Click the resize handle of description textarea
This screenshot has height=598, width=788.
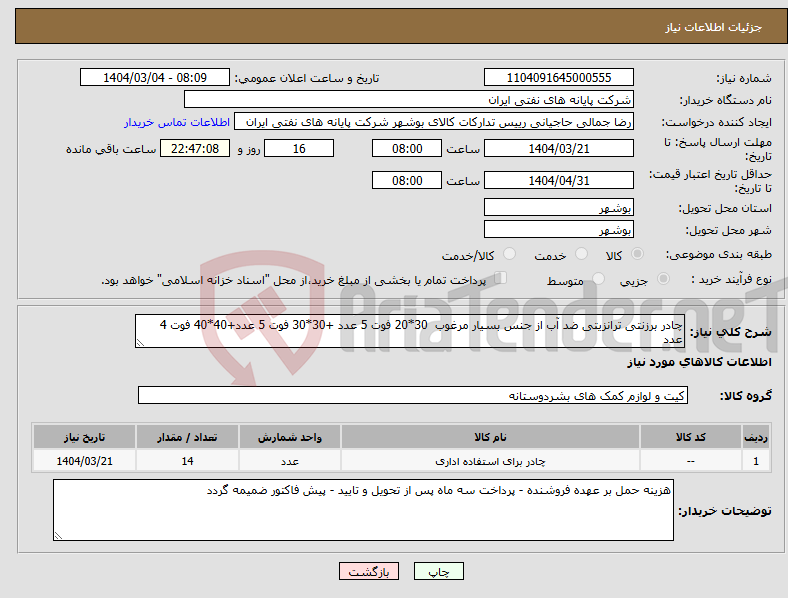click(x=140, y=343)
